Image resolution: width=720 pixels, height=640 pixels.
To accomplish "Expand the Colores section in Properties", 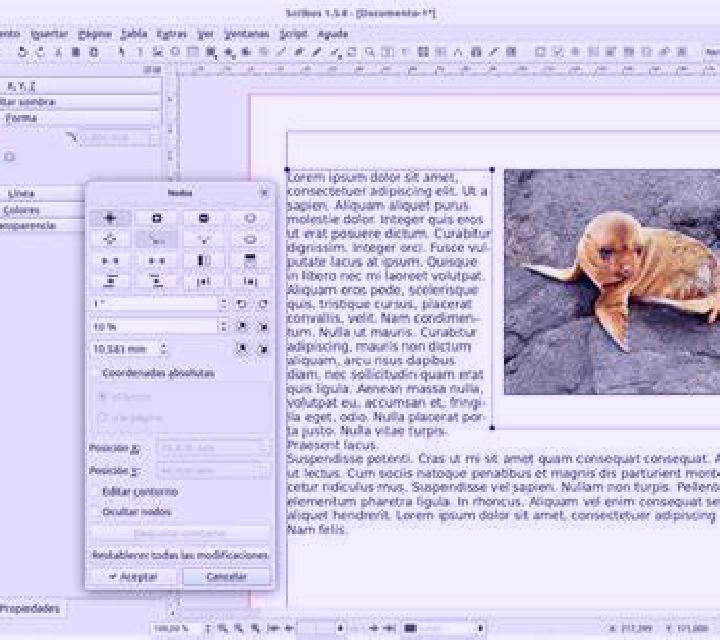I will click(43, 210).
